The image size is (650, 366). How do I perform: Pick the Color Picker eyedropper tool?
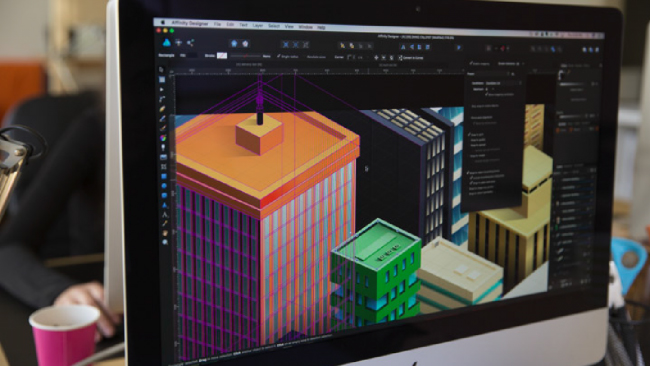164,224
